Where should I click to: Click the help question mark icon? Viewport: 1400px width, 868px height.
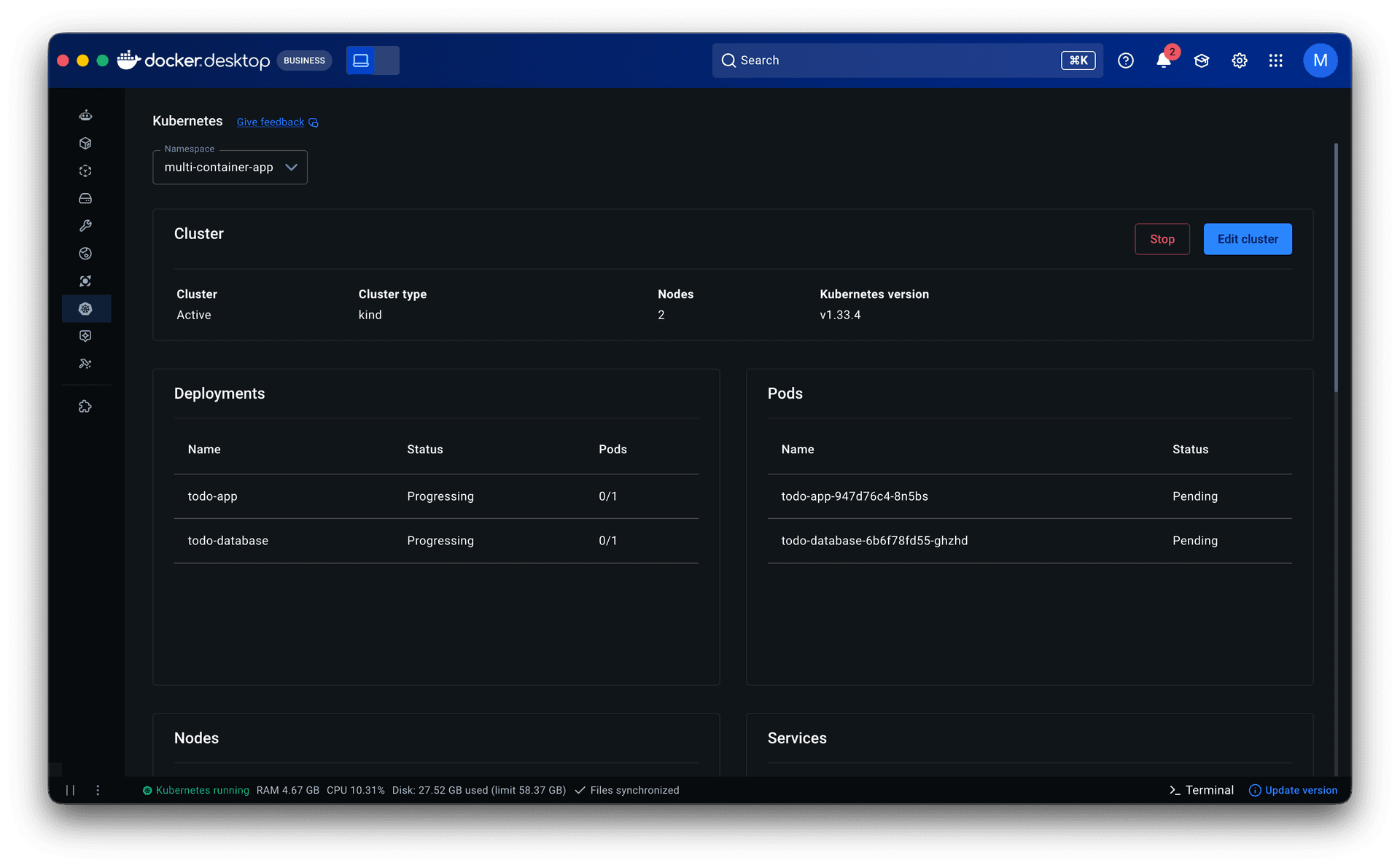[1126, 60]
